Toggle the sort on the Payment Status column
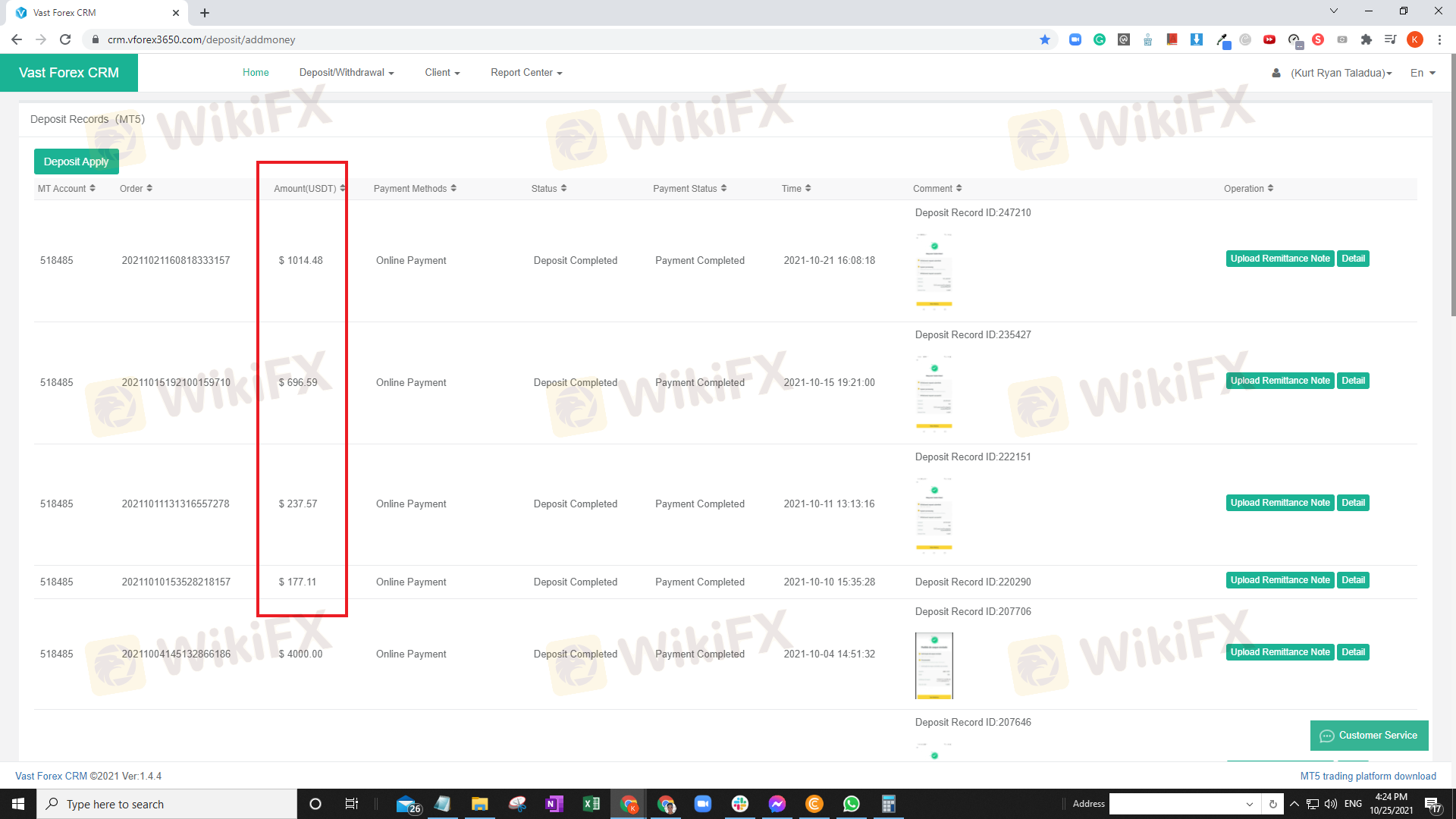The height and width of the screenshot is (819, 1456). pos(723,189)
